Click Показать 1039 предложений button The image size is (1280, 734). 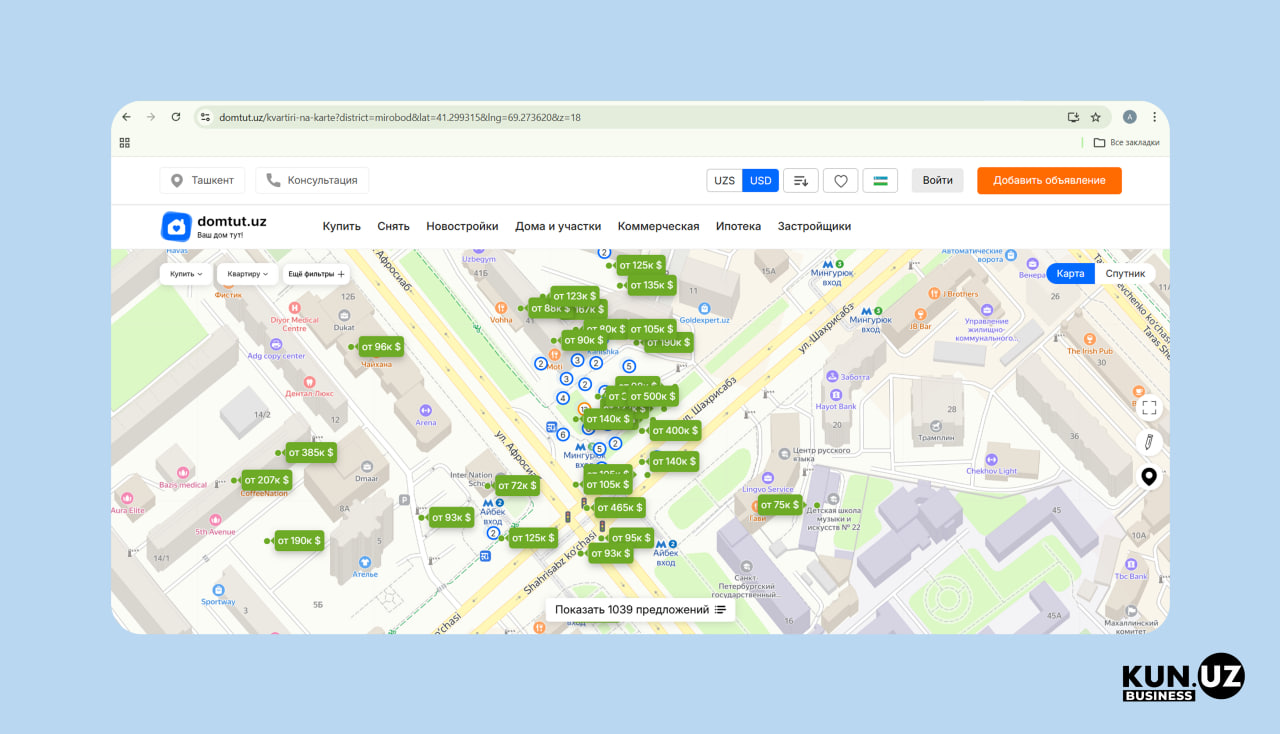(640, 610)
